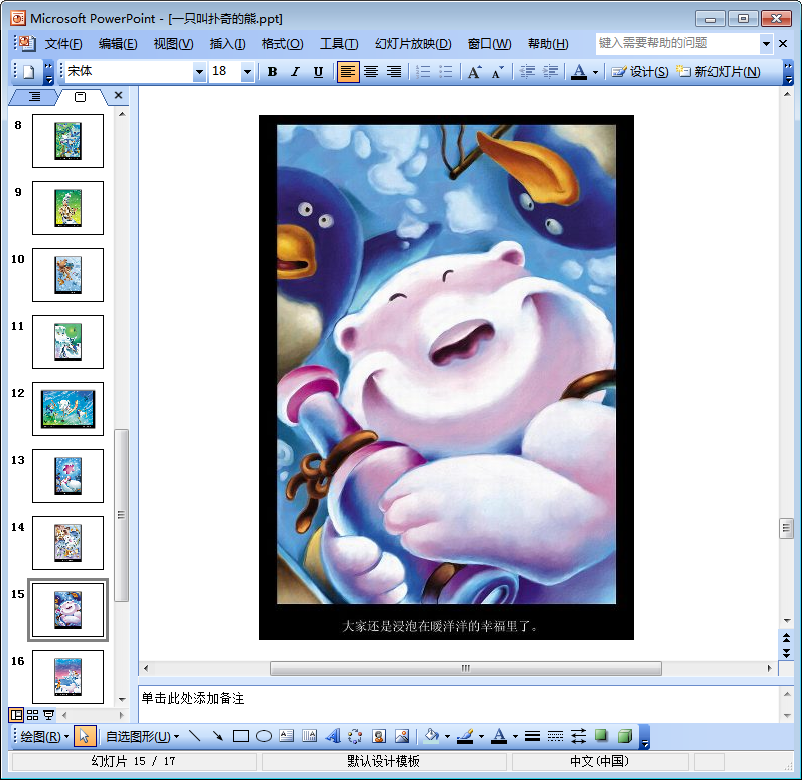Insert WordArt
The image size is (802, 780).
pyautogui.click(x=332, y=737)
